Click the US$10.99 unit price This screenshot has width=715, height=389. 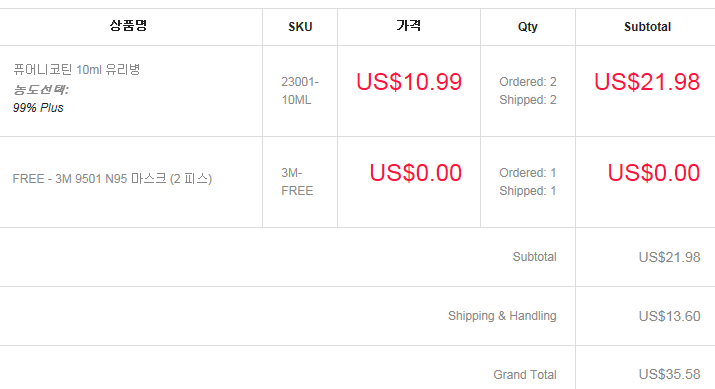409,82
